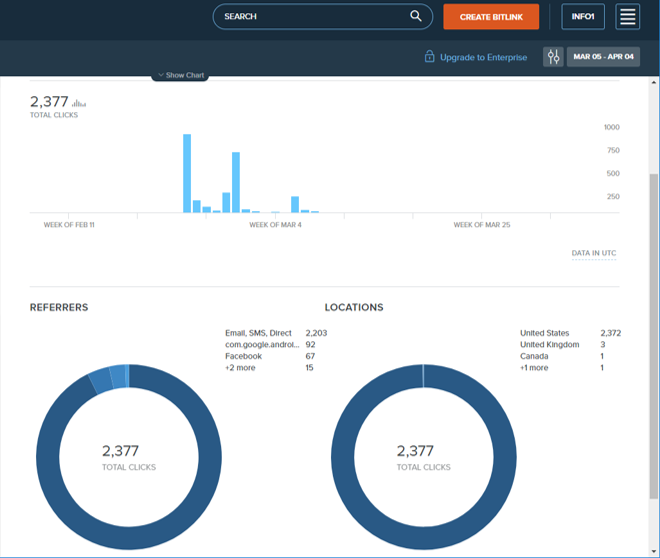Open the MAR 05 - APR 04 date range
The image size is (660, 558).
(603, 57)
